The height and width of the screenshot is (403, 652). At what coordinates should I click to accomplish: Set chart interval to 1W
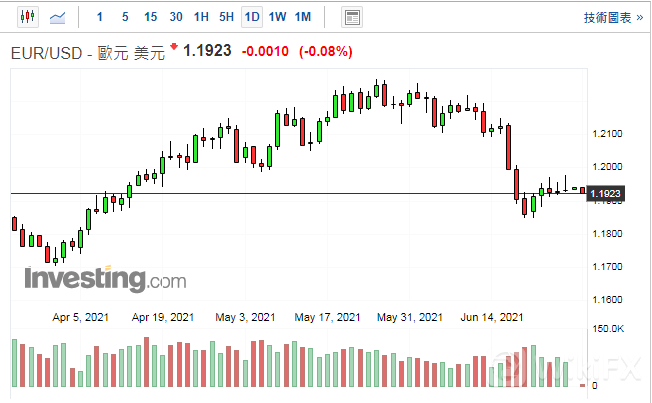[x=277, y=17]
